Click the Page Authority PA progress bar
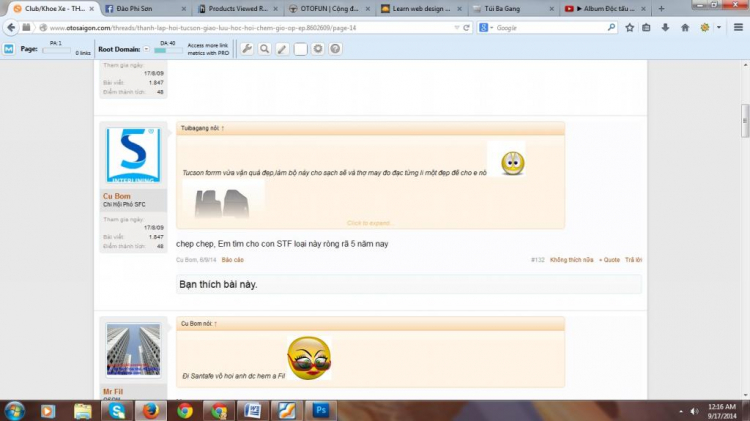The width and height of the screenshot is (750, 421). [x=56, y=51]
